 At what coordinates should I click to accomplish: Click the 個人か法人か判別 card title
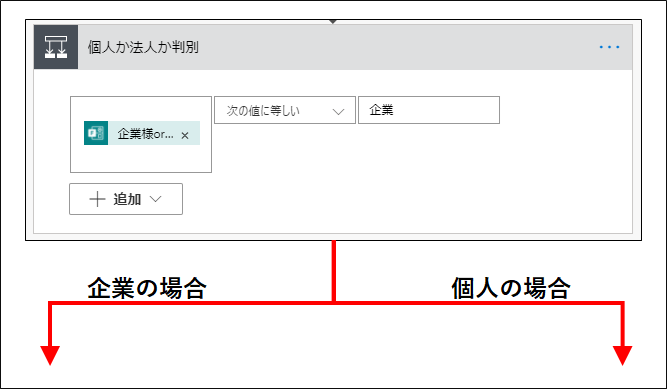(x=143, y=47)
